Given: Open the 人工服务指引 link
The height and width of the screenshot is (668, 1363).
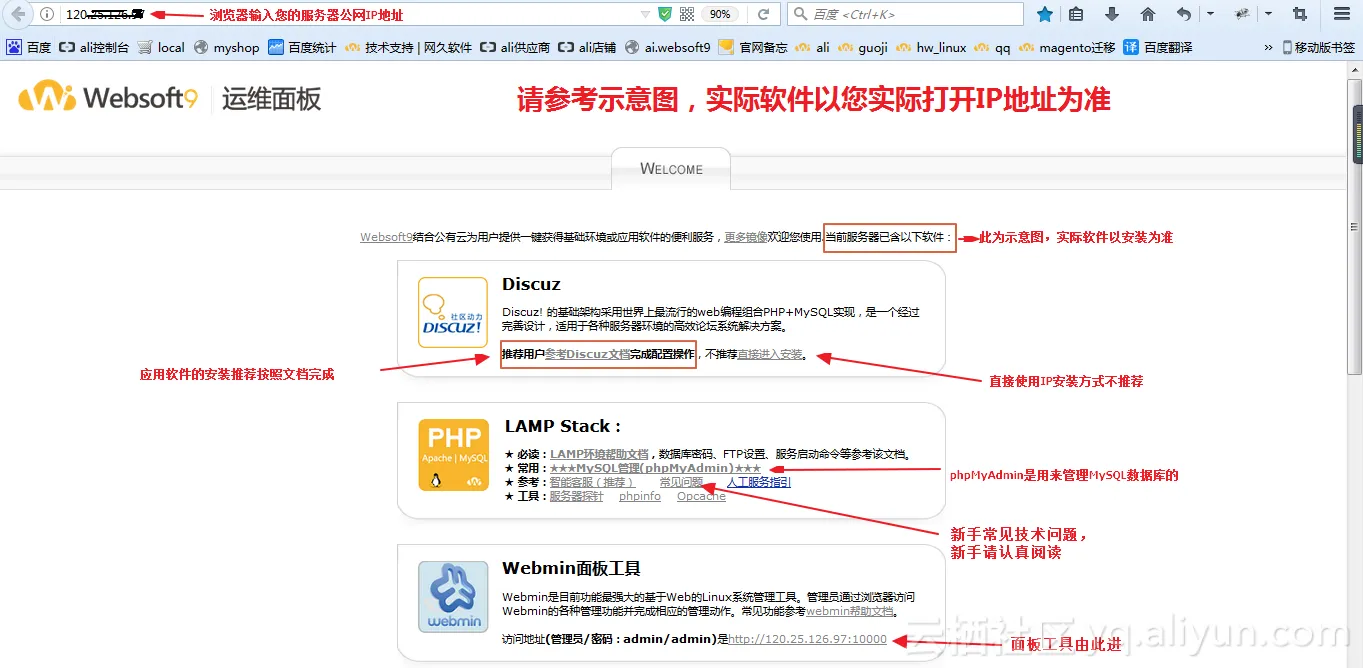Looking at the screenshot, I should pyautogui.click(x=758, y=482).
